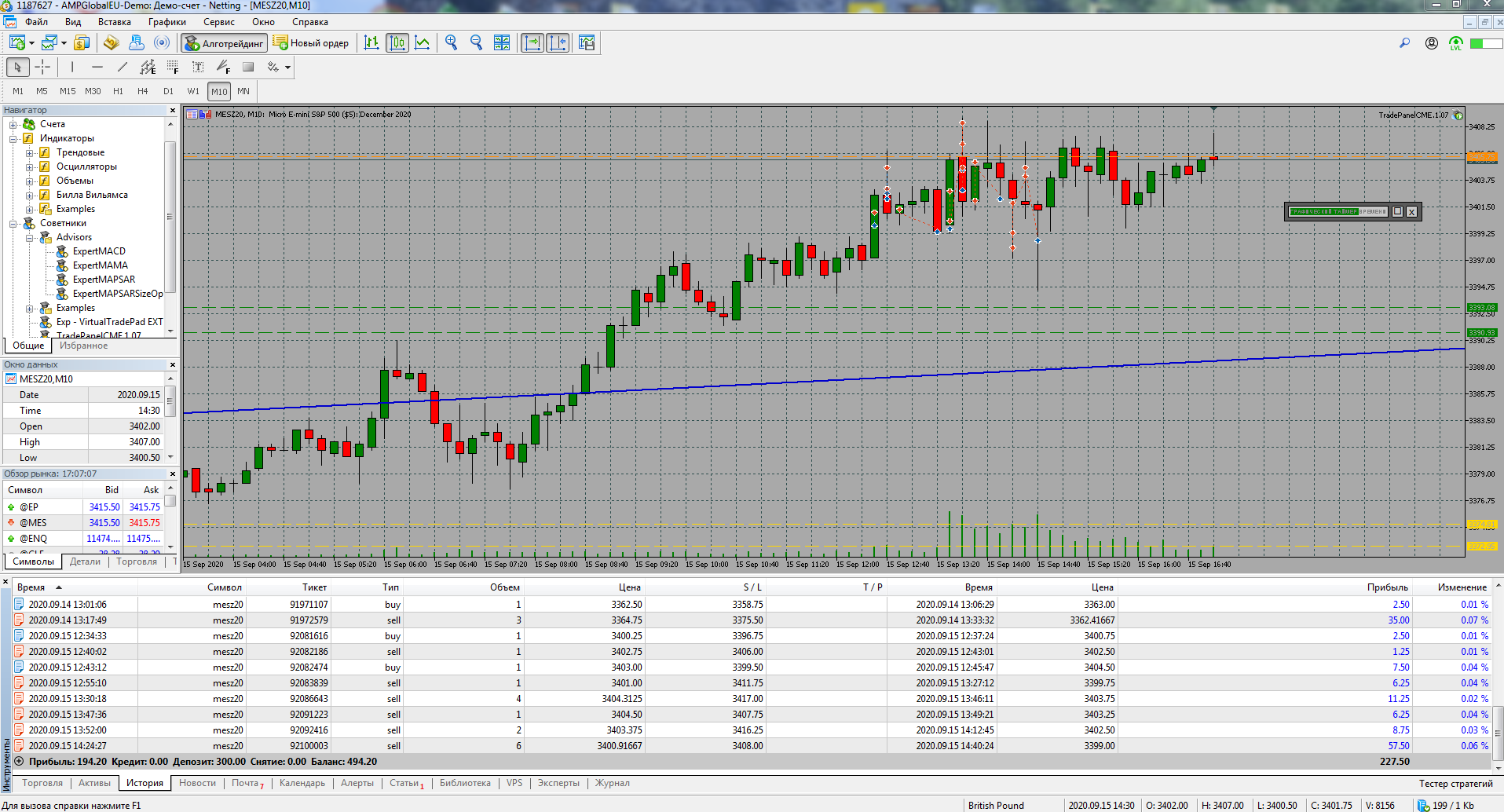The image size is (1504, 812).
Task: Toggle the Алготрейдинг button
Action: click(x=224, y=42)
